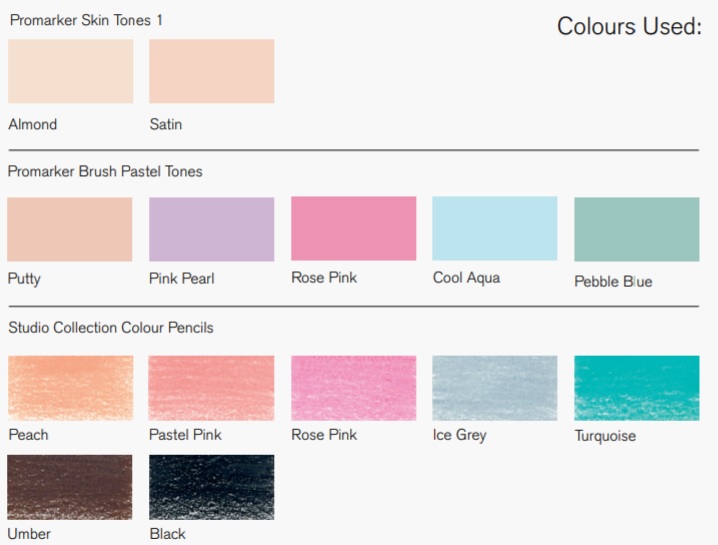Pick the Putty pastel swatch
Image resolution: width=718 pixels, height=545 pixels.
[x=70, y=229]
